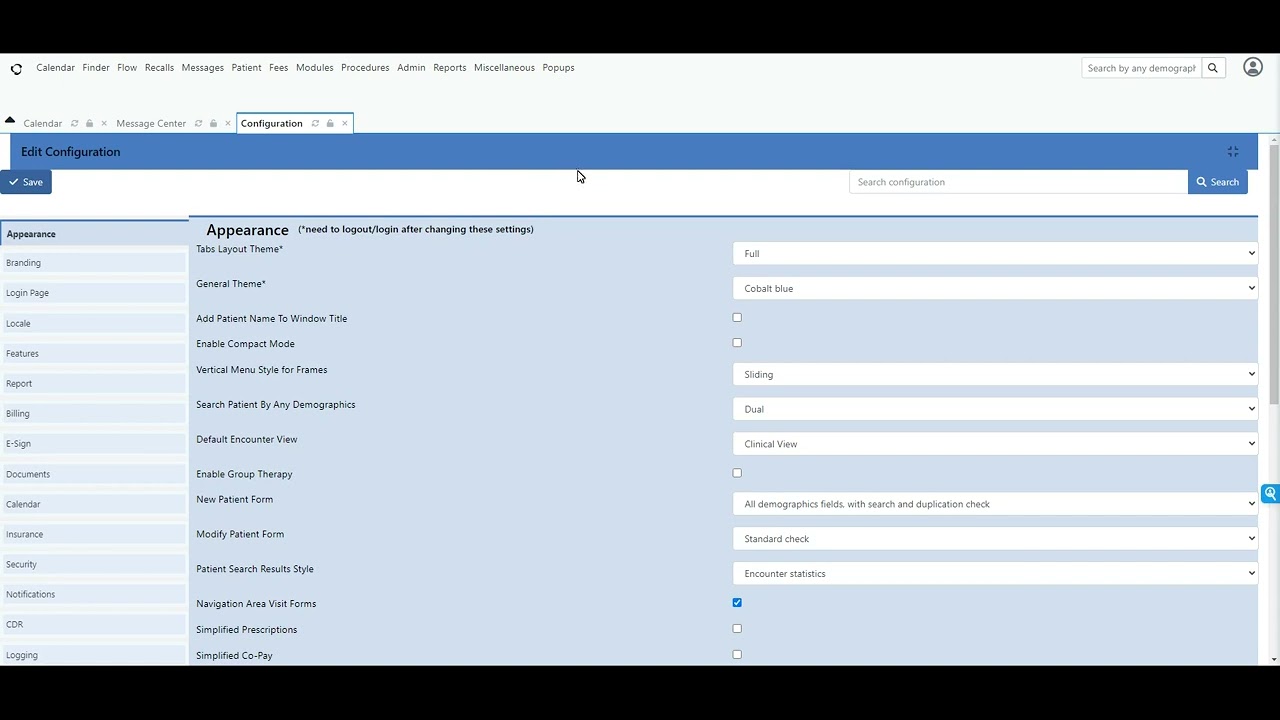Open the New Patient Form dropdown
The width and height of the screenshot is (1280, 720).
[x=995, y=504]
